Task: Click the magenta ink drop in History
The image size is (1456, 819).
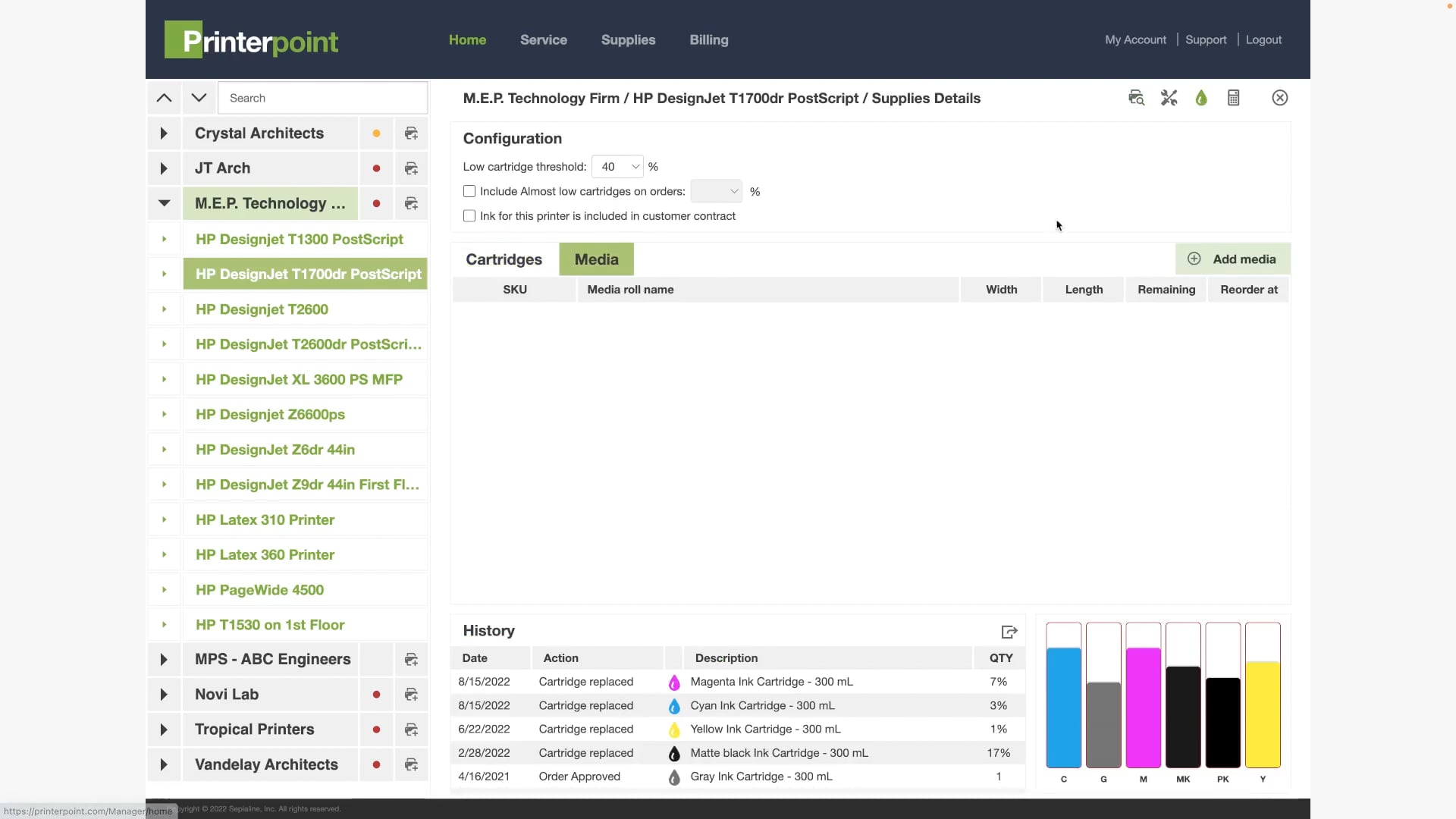Action: point(674,682)
